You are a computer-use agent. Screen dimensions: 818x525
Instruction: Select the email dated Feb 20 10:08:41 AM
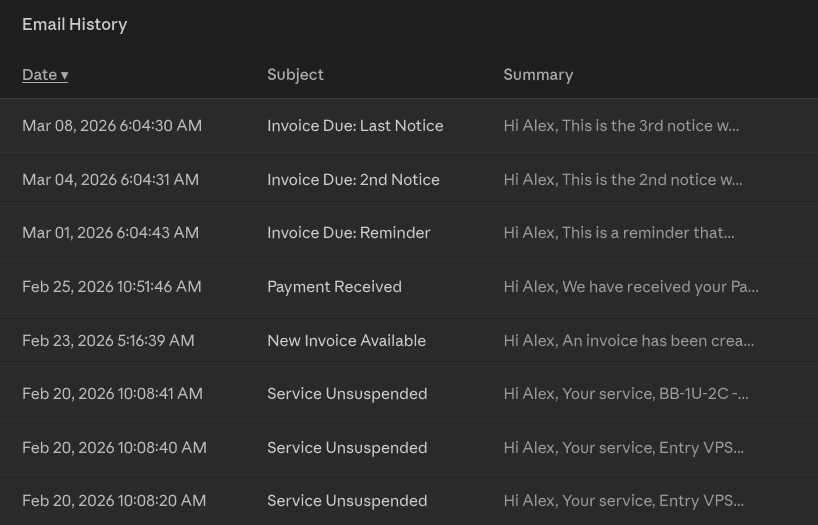112,394
